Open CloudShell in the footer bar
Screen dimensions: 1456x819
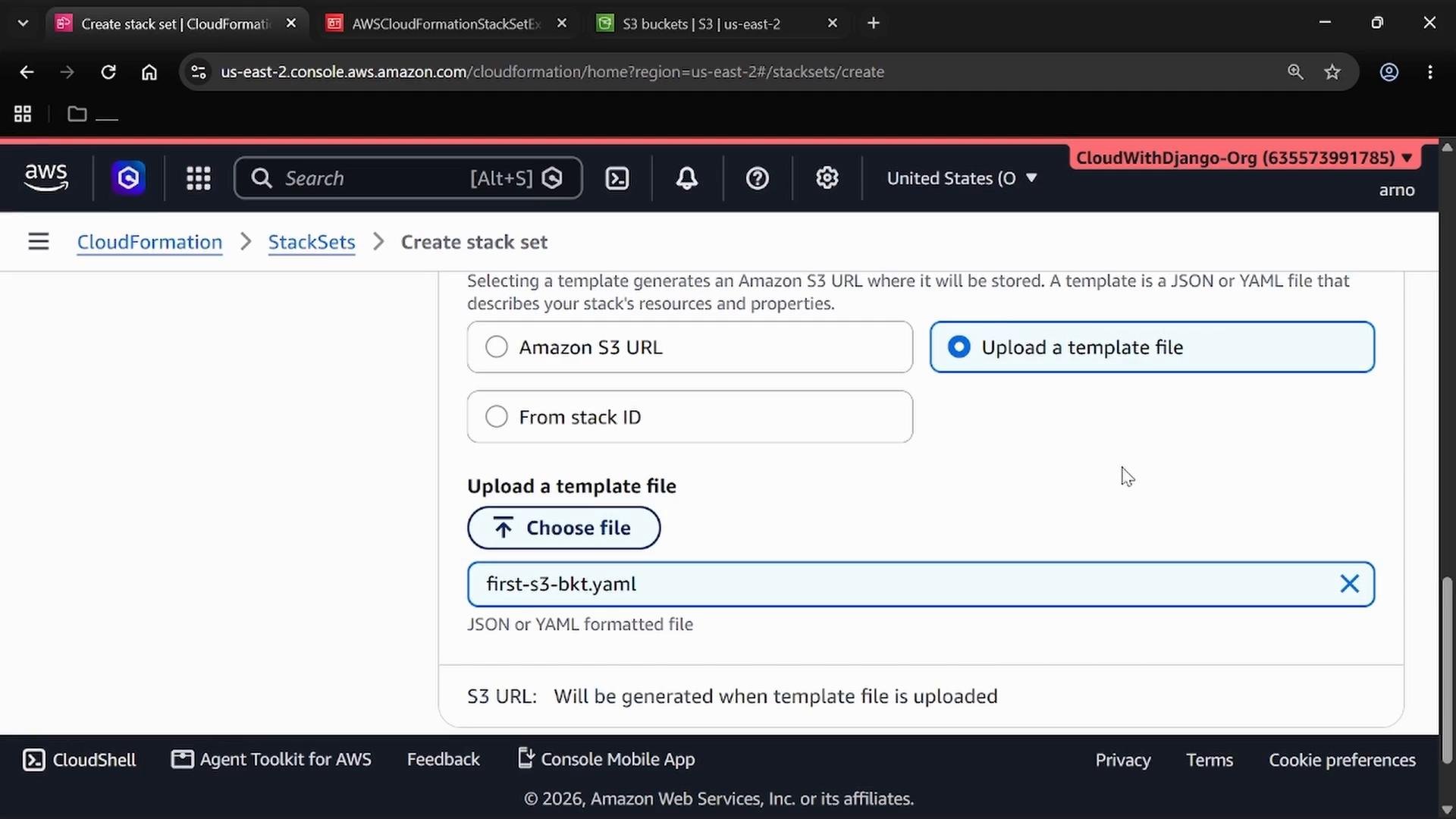pyautogui.click(x=80, y=760)
